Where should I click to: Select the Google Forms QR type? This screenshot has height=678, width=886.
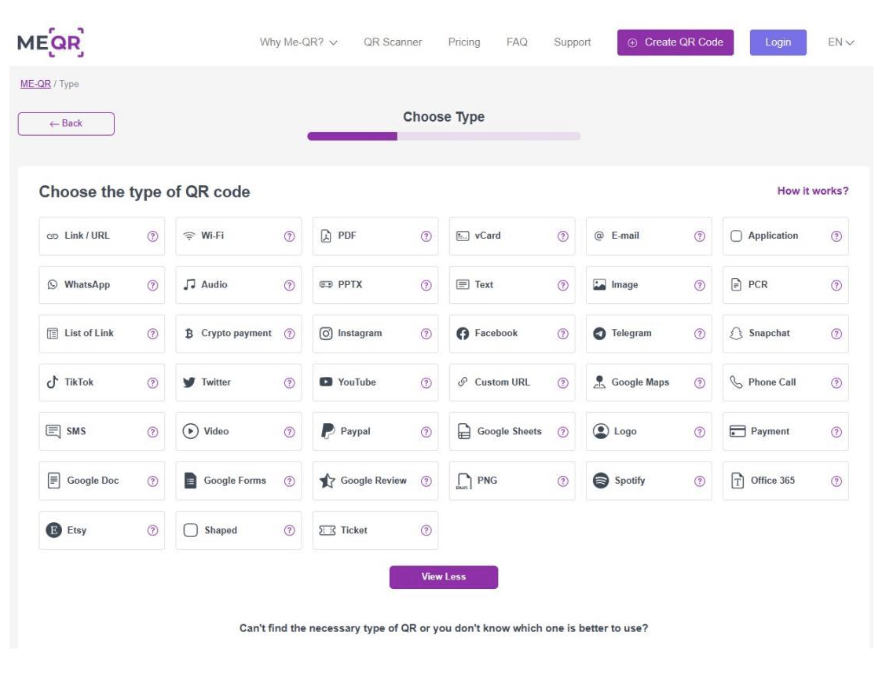pos(238,481)
